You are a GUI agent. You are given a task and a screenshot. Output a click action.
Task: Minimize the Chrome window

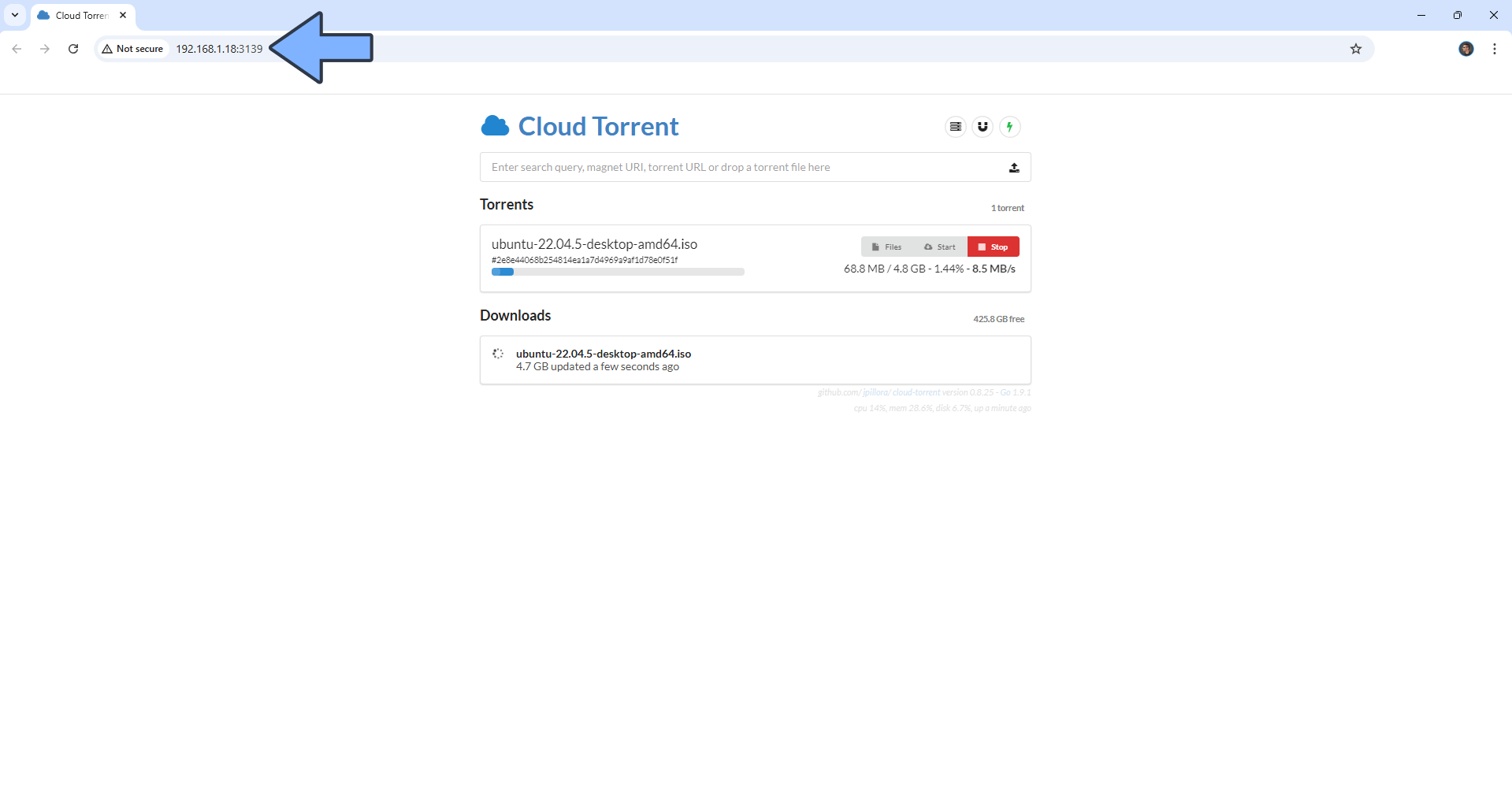(x=1421, y=15)
